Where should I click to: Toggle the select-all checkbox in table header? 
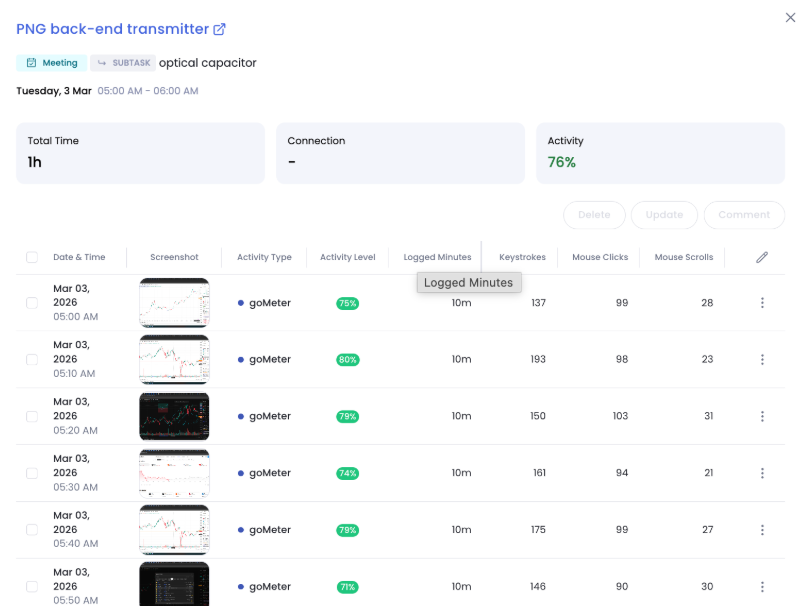pos(32,257)
